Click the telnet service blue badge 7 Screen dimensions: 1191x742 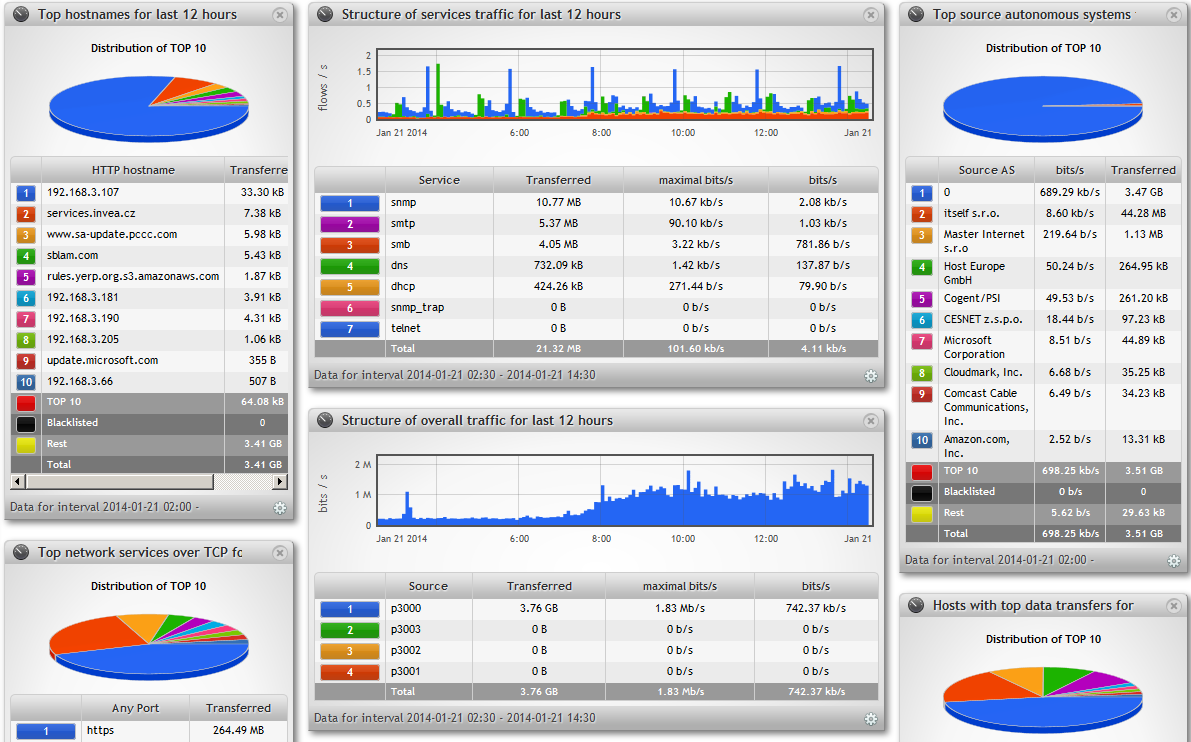[x=349, y=329]
